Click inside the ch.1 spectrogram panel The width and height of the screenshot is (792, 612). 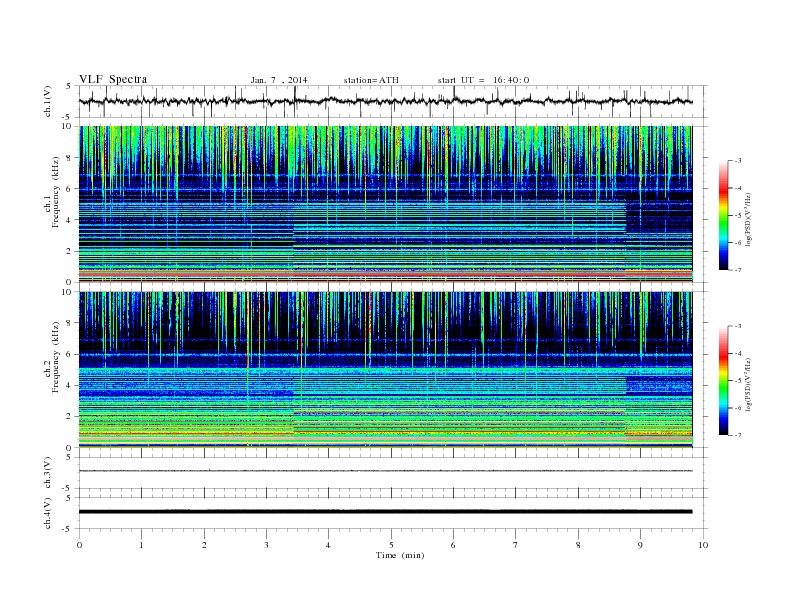tap(385, 204)
